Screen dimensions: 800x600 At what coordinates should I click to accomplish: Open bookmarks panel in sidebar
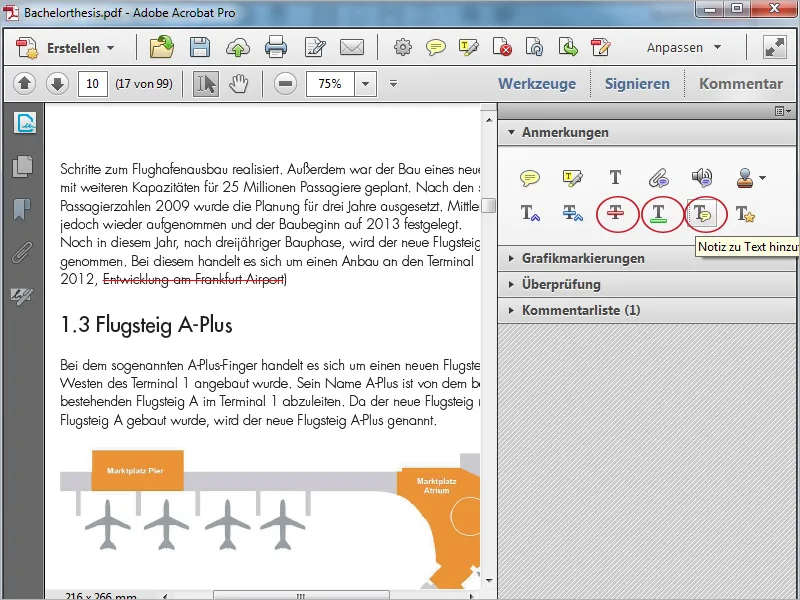tap(22, 209)
